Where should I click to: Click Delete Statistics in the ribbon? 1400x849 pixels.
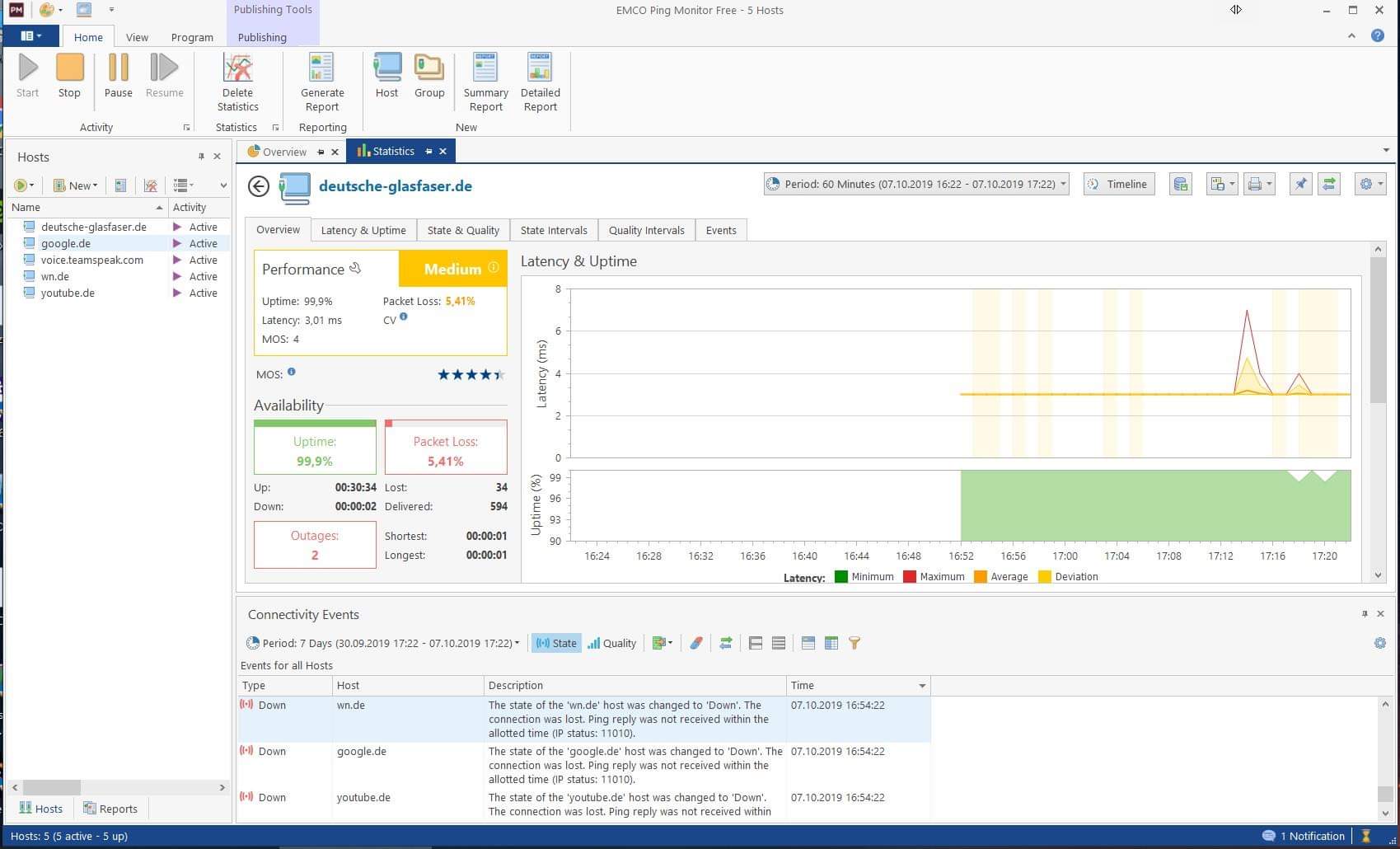tap(237, 82)
